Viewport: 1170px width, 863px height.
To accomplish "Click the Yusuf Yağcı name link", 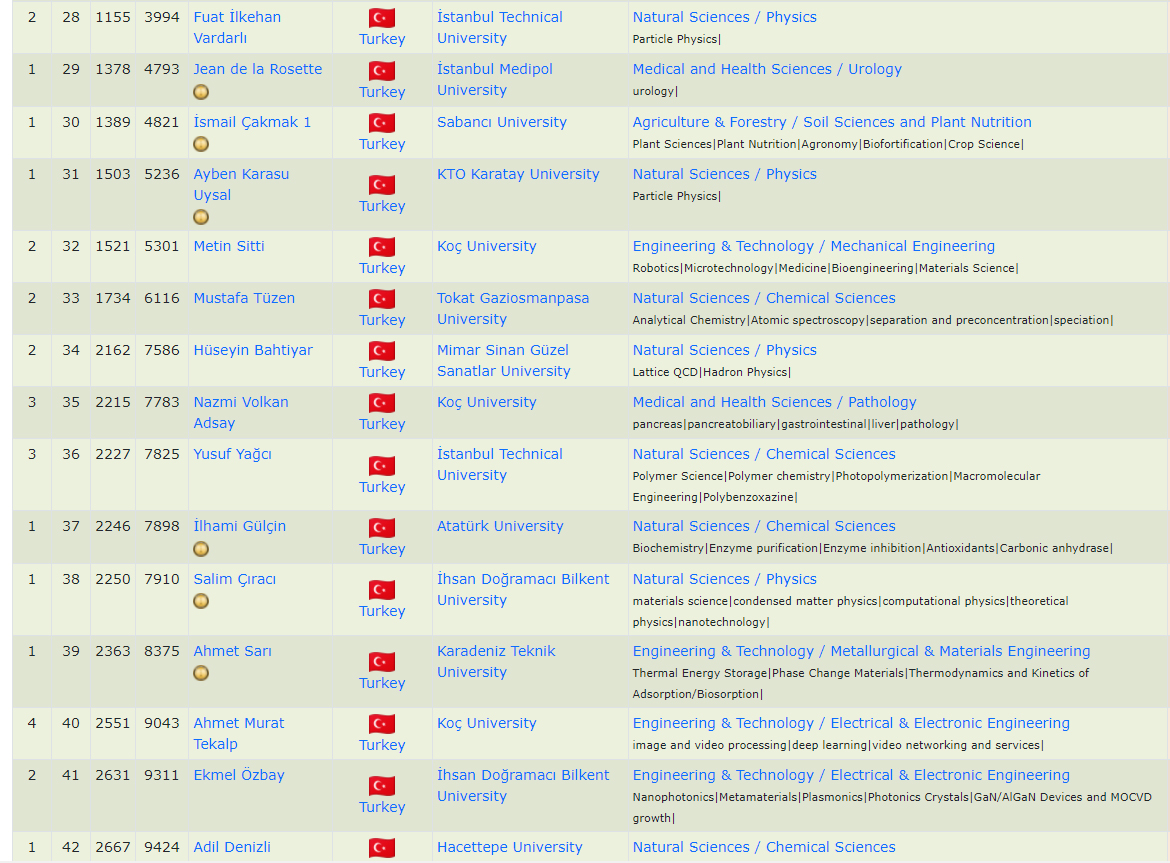I will click(232, 454).
